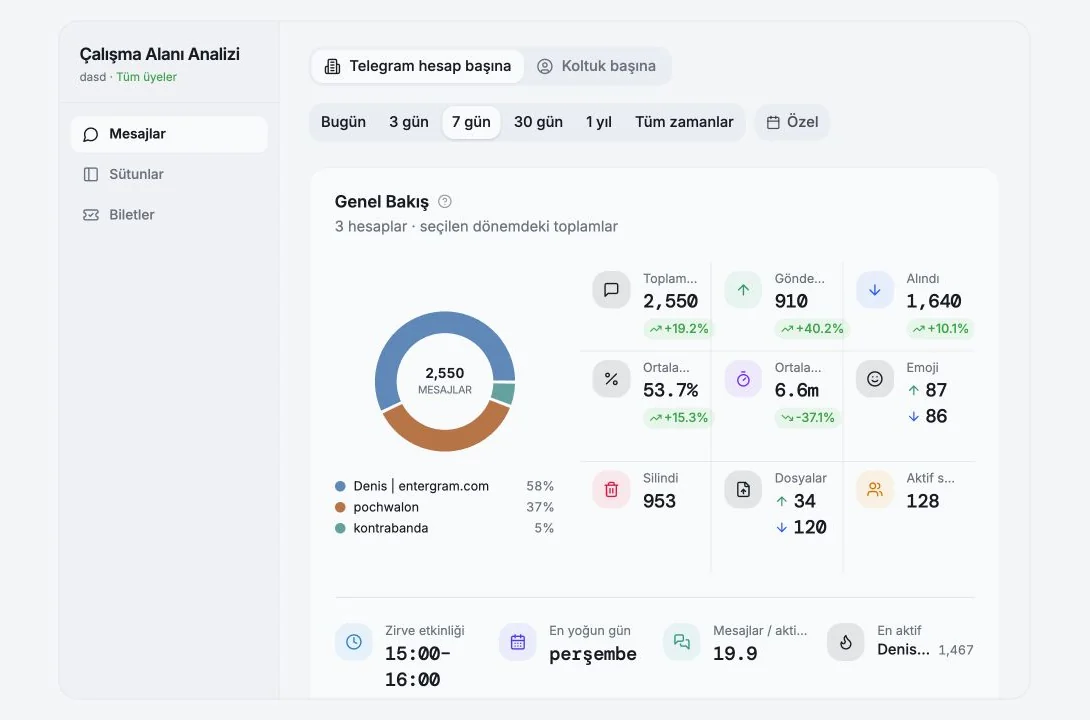Click the Silindi value 953
The image size is (1090, 720).
(659, 501)
